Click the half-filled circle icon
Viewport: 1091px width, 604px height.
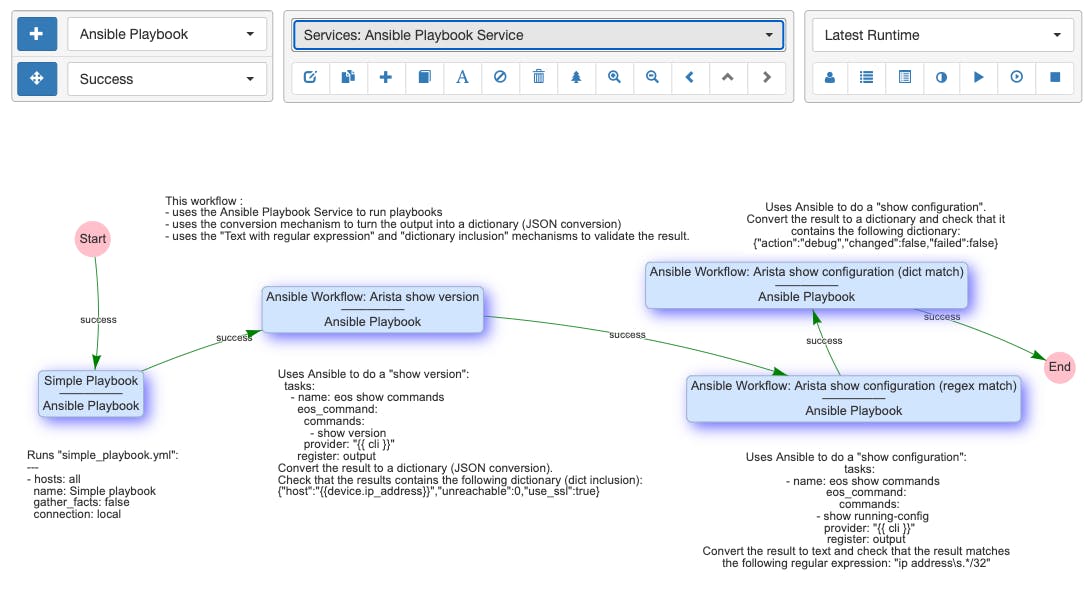[x=941, y=77]
